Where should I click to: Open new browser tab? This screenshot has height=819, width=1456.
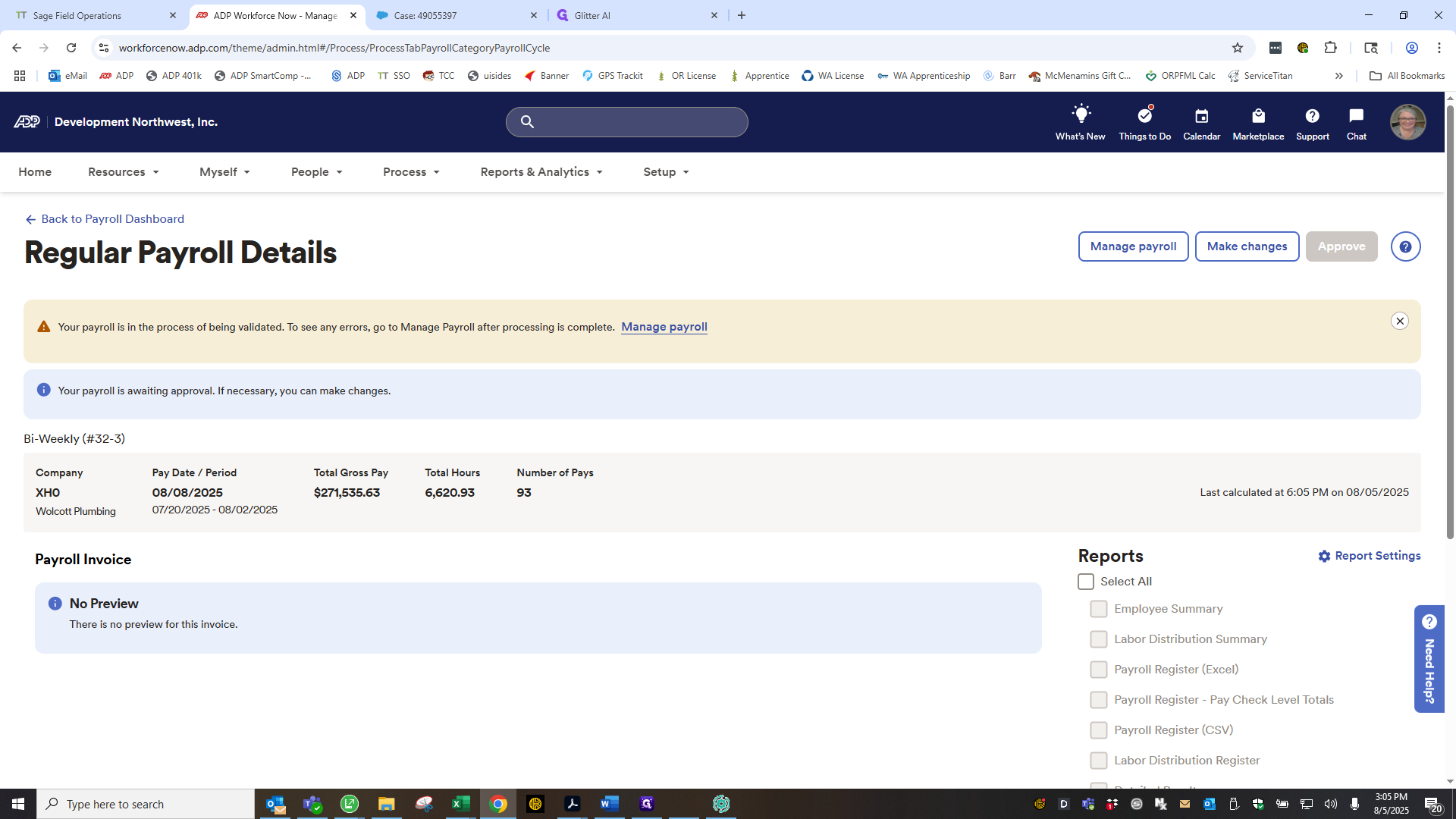click(742, 15)
